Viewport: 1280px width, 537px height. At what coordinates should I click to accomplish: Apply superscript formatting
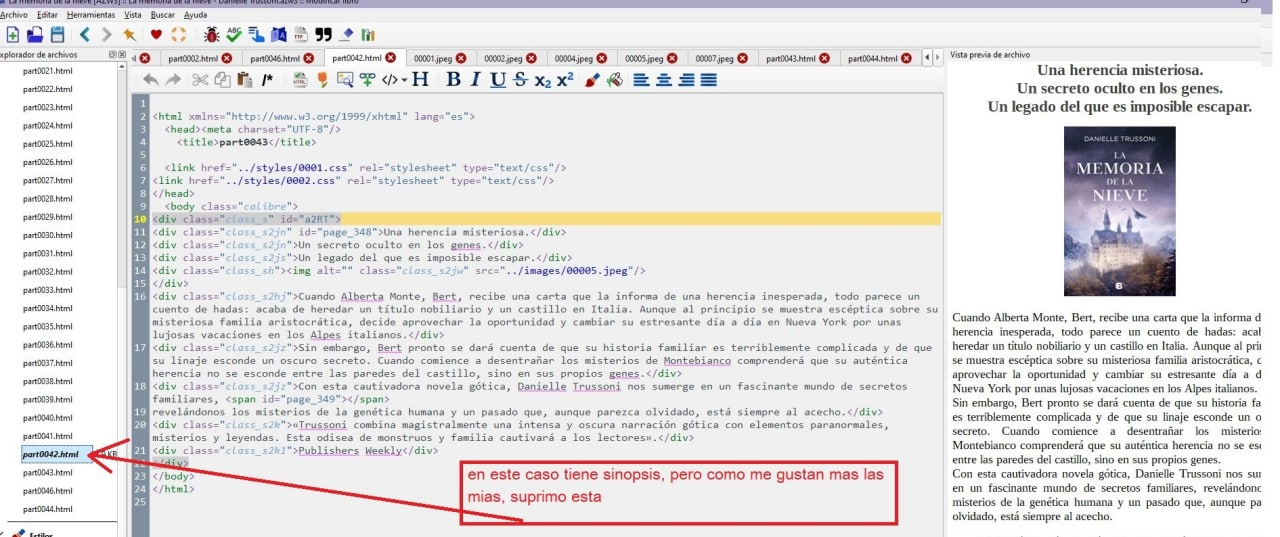(565, 80)
